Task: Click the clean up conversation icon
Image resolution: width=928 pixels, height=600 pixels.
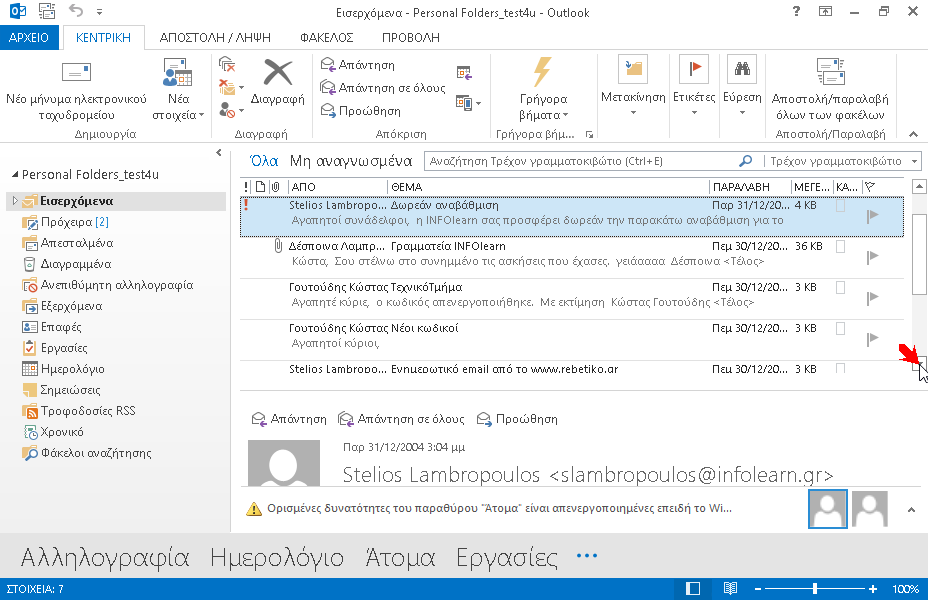Action: (x=227, y=87)
